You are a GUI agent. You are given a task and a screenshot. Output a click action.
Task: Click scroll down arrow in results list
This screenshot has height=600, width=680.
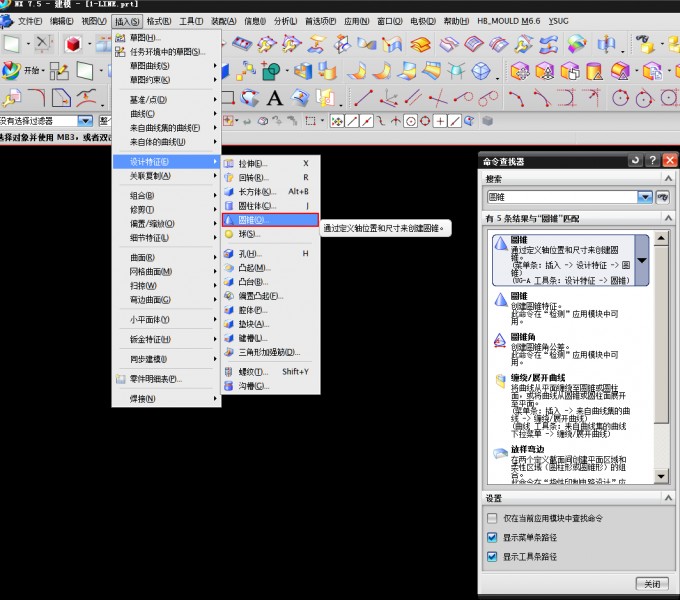click(661, 476)
